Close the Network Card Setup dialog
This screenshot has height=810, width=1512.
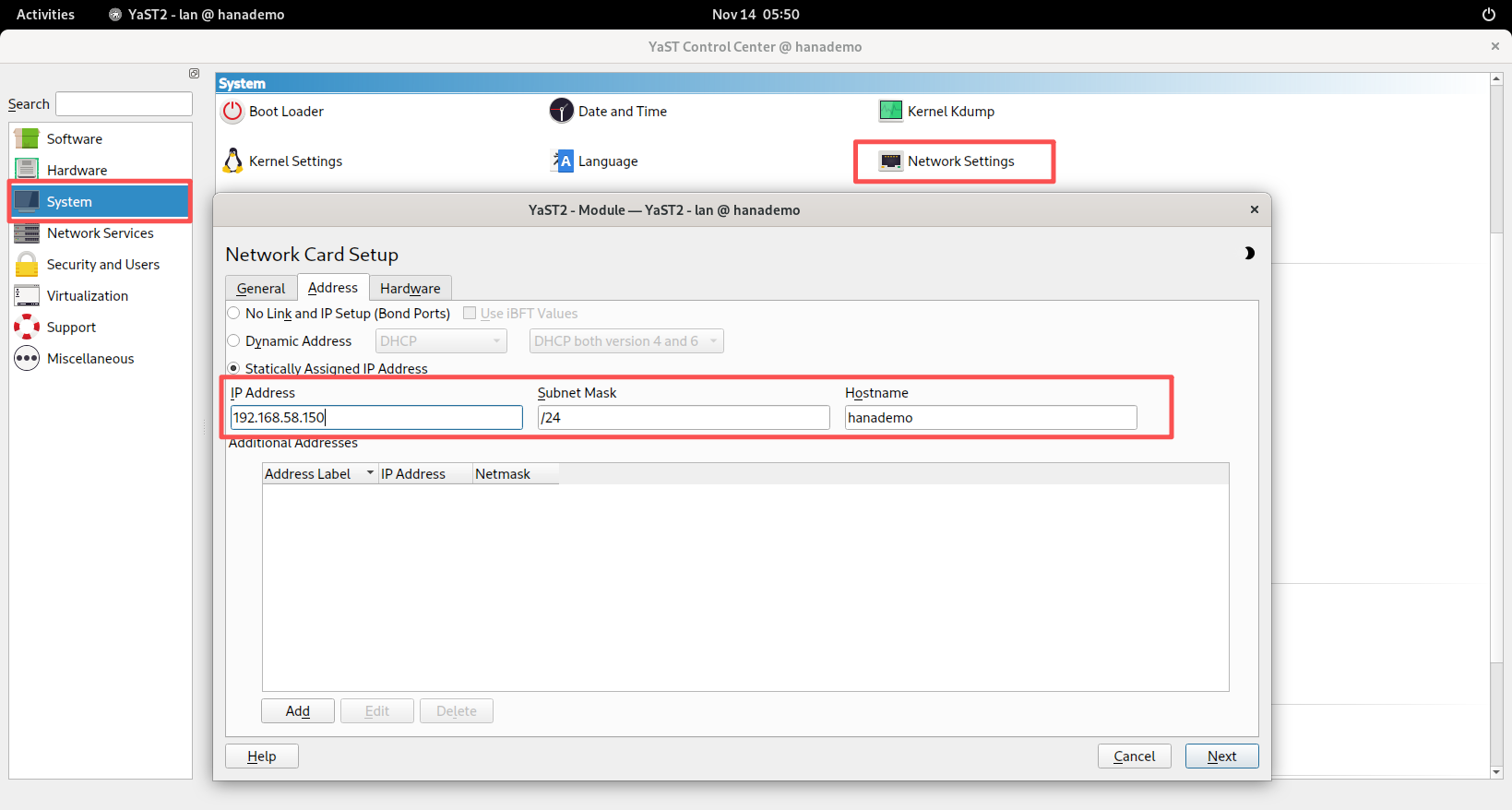tap(1255, 210)
